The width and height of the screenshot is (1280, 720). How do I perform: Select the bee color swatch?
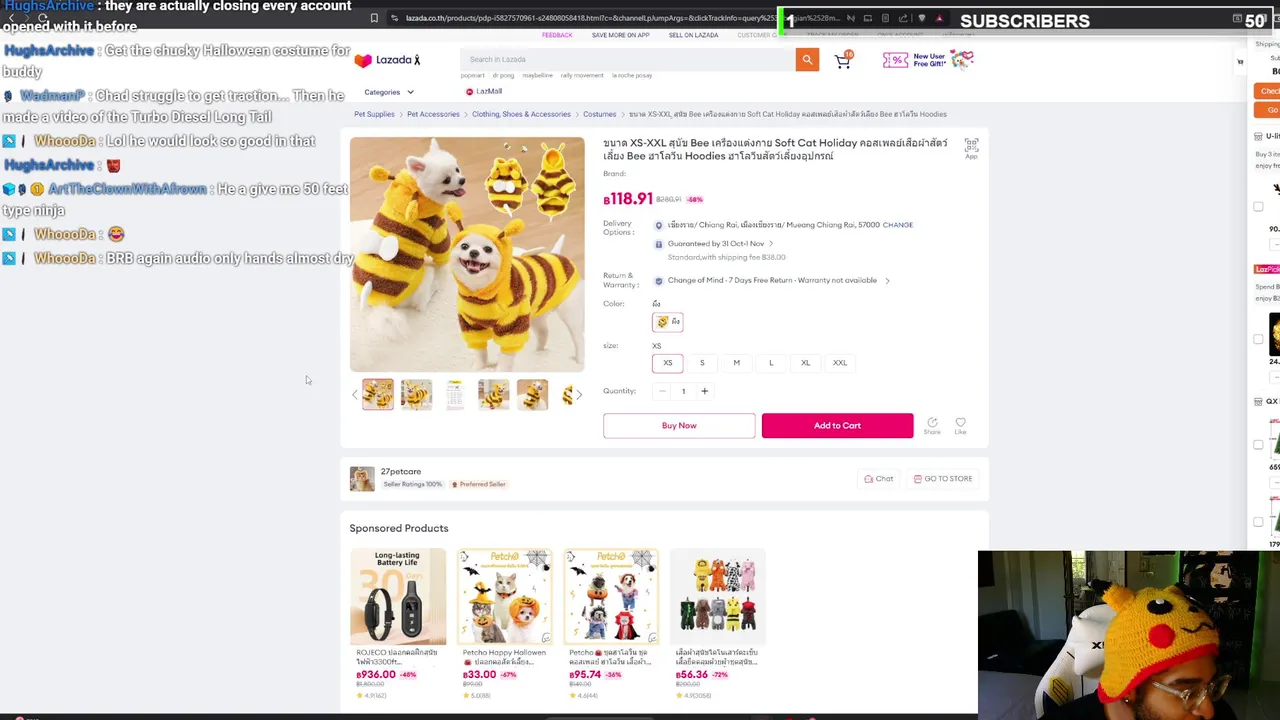pos(667,322)
